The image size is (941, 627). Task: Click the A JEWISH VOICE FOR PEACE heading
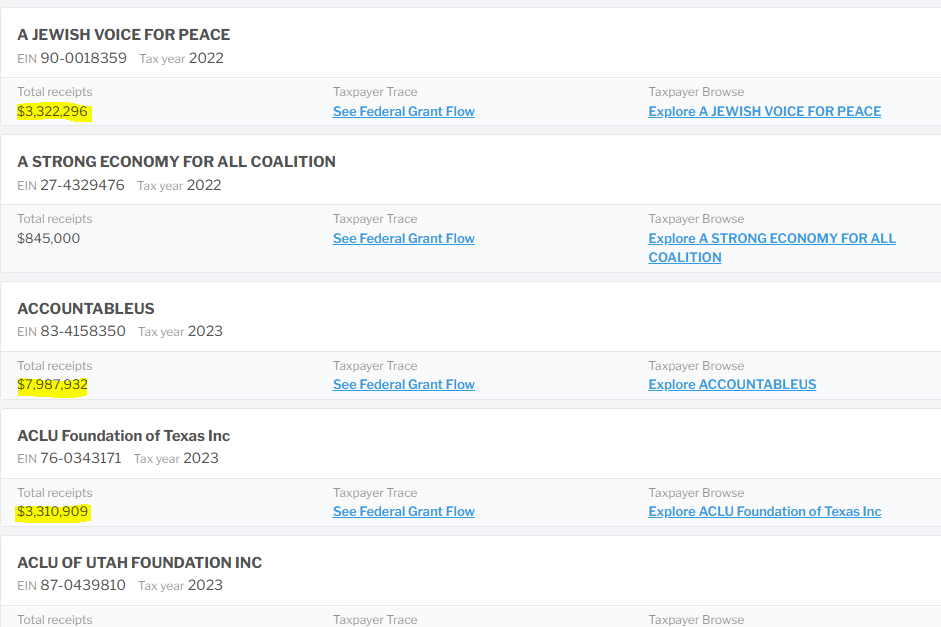123,35
